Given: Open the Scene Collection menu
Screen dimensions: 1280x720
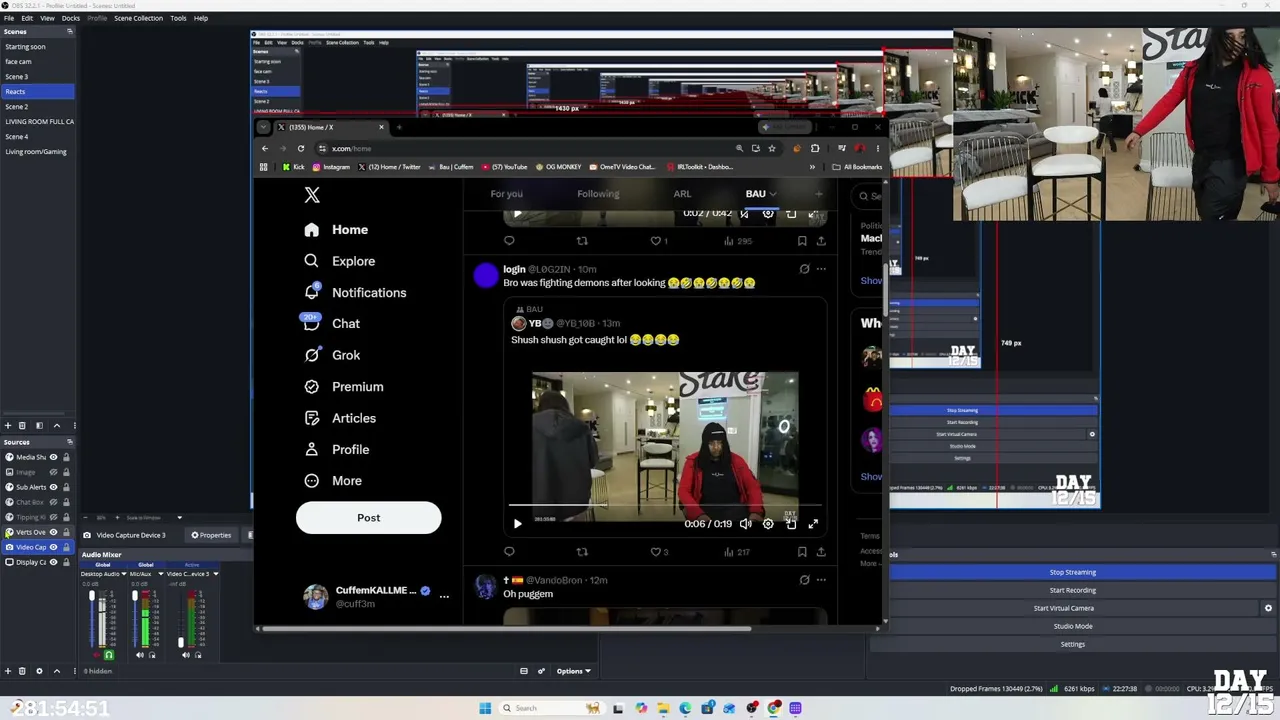Looking at the screenshot, I should point(138,18).
